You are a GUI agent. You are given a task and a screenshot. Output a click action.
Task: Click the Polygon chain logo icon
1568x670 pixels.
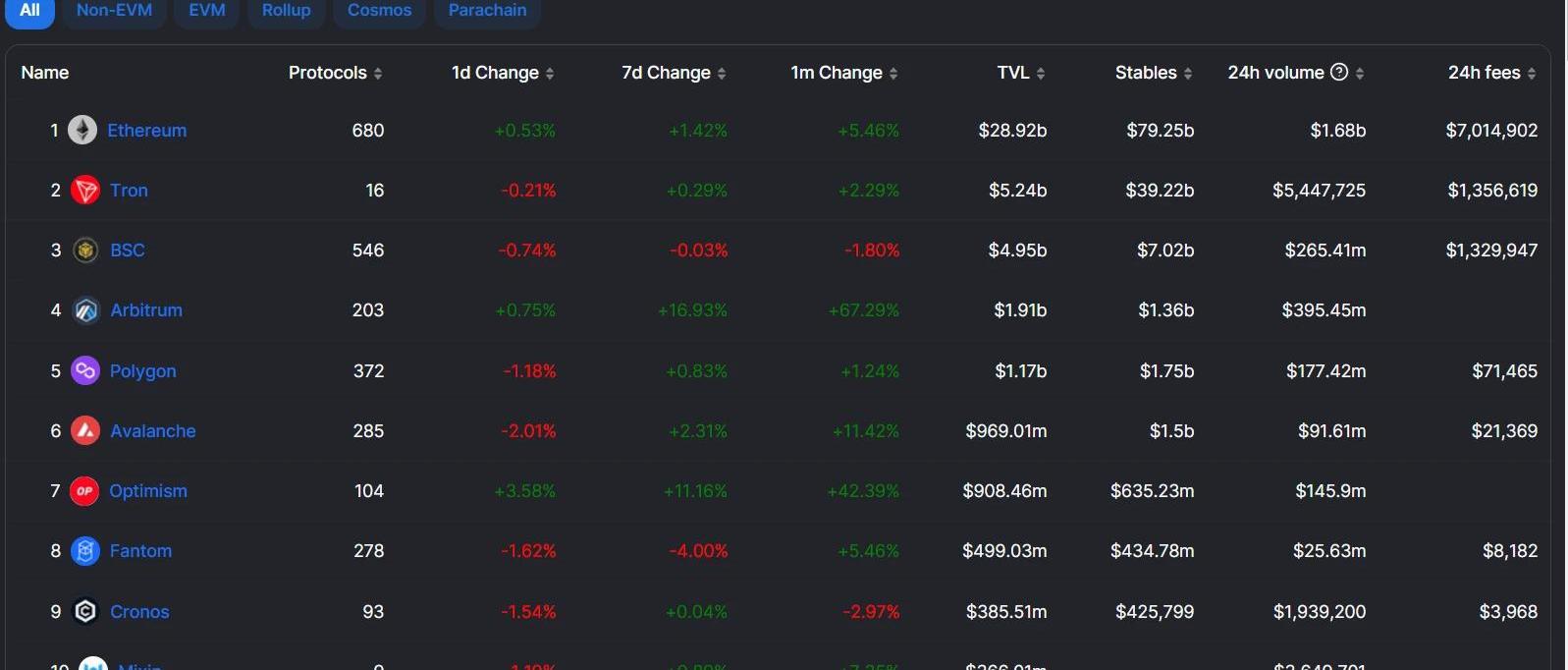pyautogui.click(x=85, y=370)
